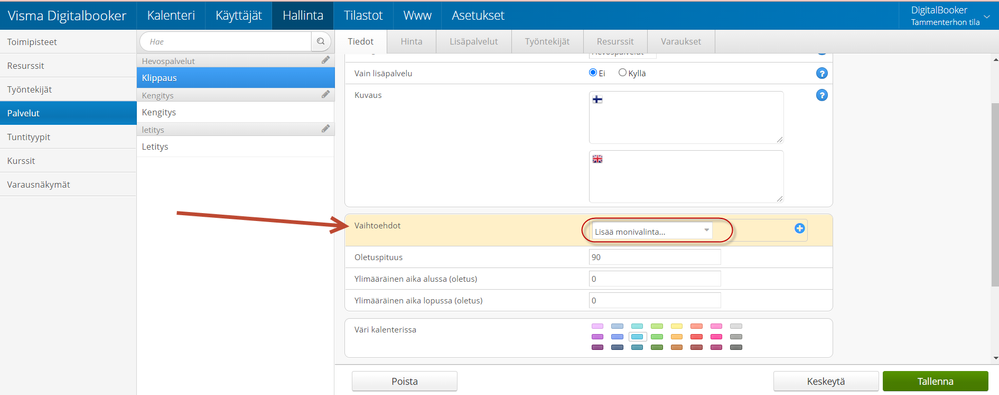The height and width of the screenshot is (395, 999).
Task: Click the Finnish-flag Kuvaus text area
Action: click(686, 117)
